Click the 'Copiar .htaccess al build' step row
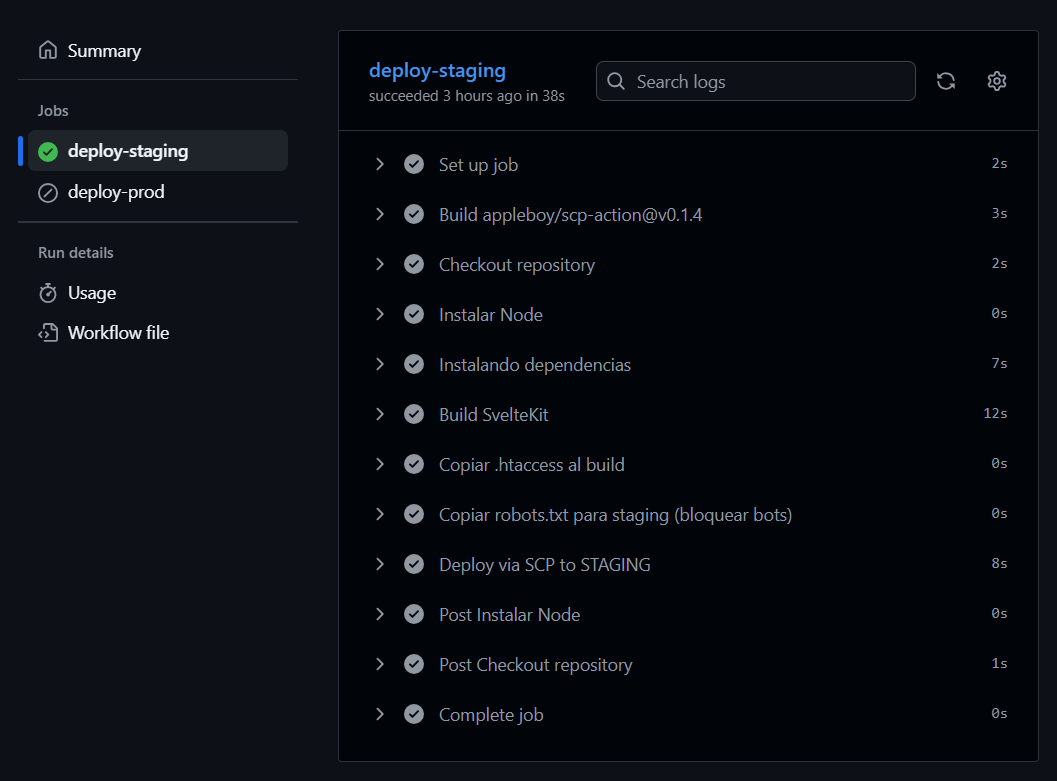Viewport: 1057px width, 781px height. (x=531, y=464)
